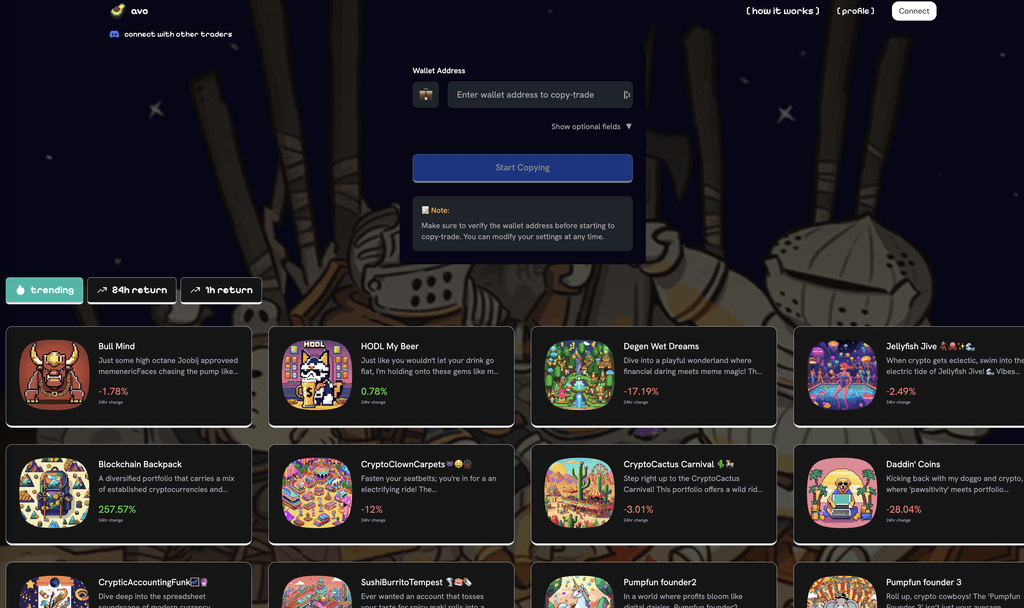Switch to the 24h return tab
This screenshot has width=1024, height=608.
pos(132,290)
